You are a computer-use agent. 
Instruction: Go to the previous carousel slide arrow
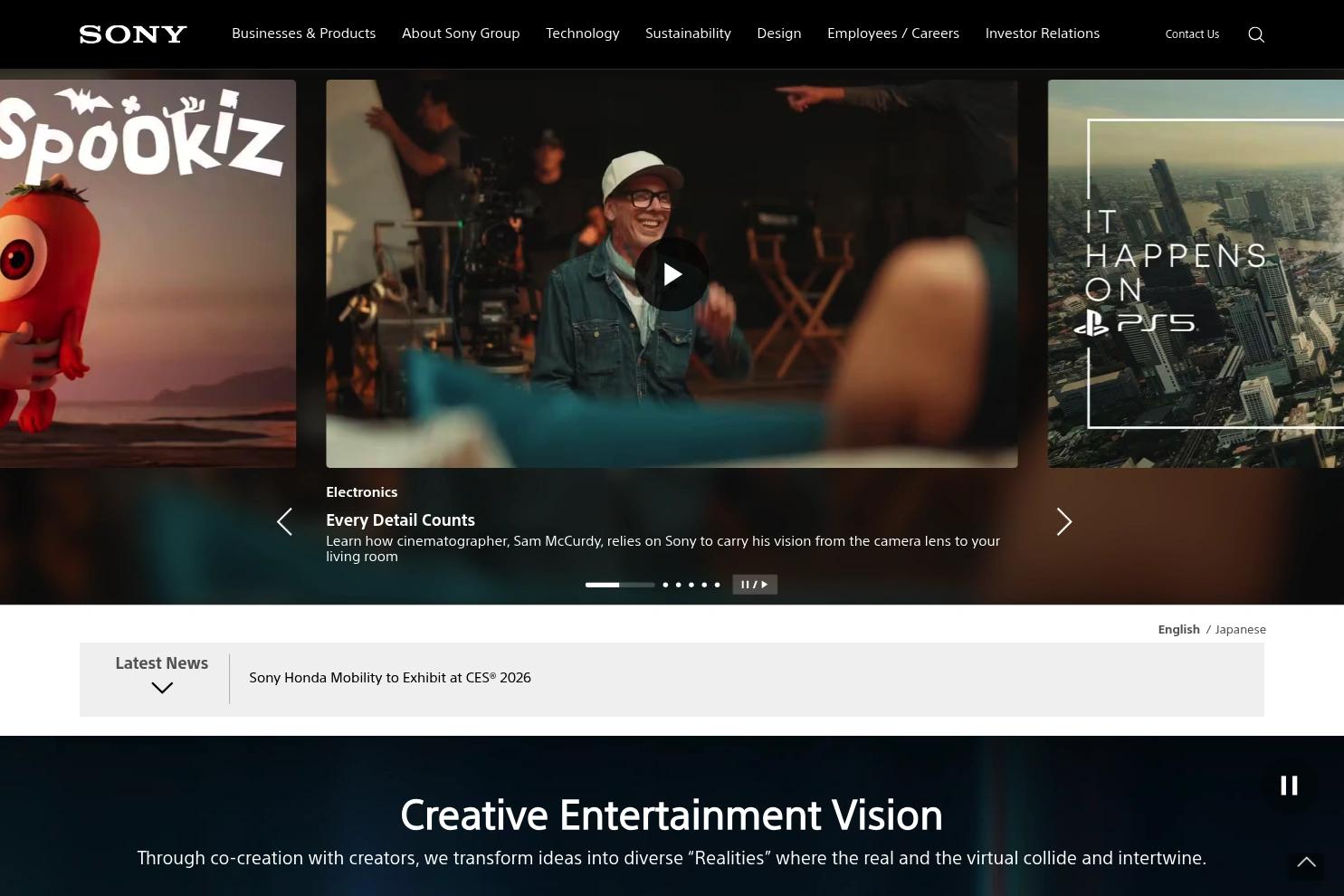point(284,521)
